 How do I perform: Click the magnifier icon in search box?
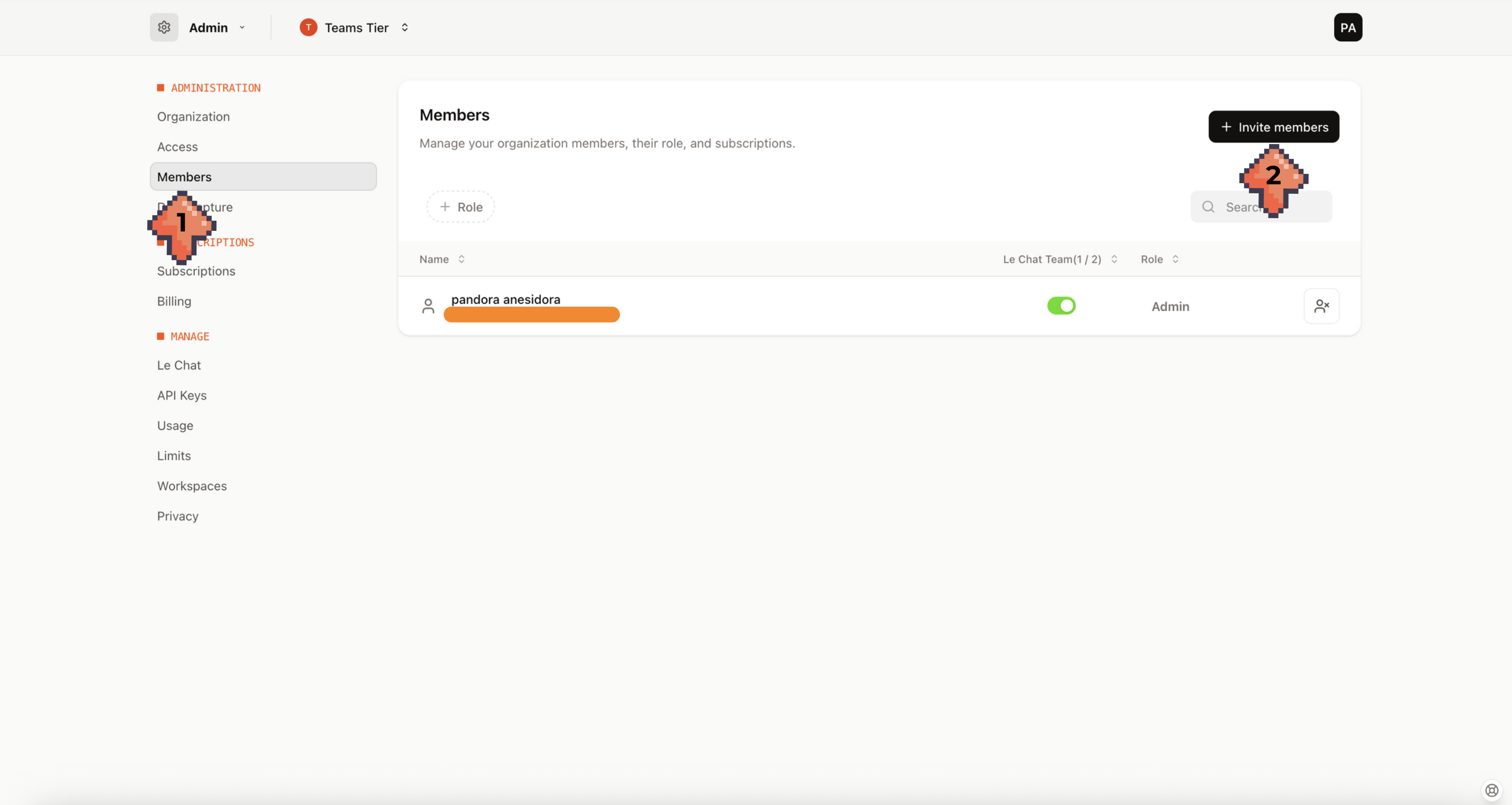tap(1208, 207)
